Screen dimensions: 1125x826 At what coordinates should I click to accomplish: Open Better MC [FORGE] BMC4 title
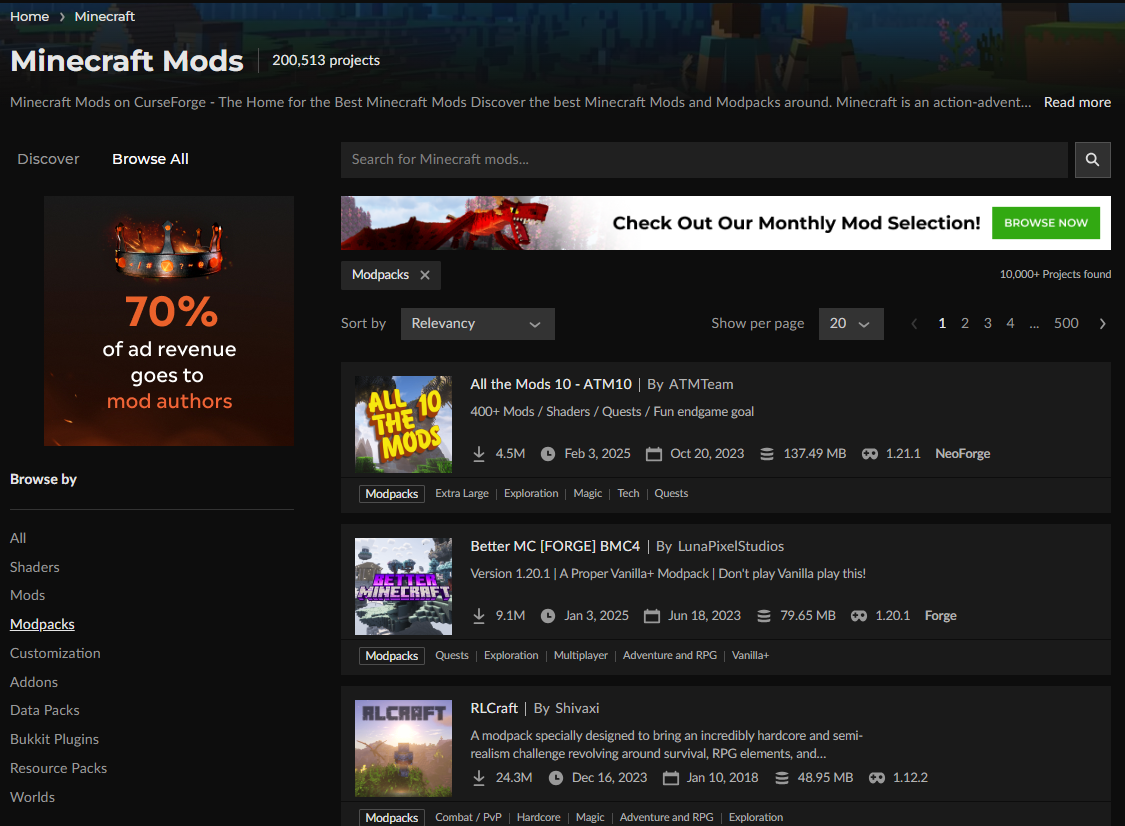[x=555, y=547]
